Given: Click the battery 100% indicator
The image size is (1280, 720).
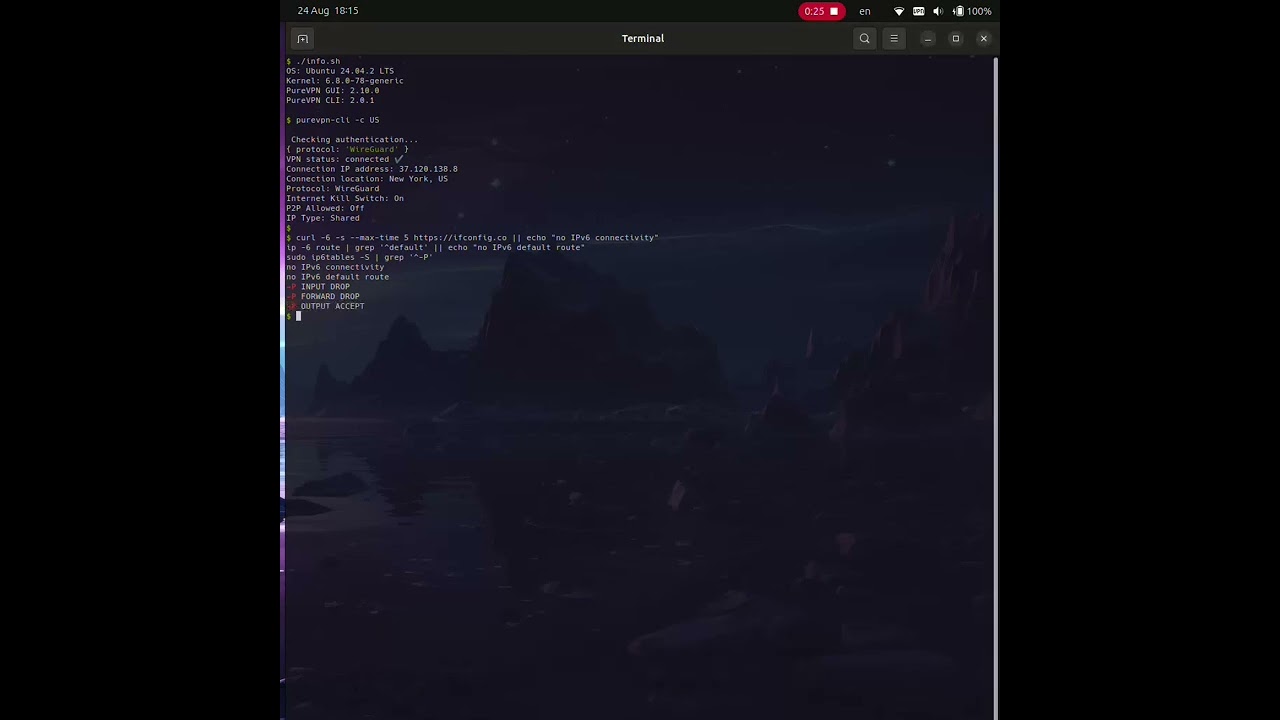Looking at the screenshot, I should pos(972,11).
